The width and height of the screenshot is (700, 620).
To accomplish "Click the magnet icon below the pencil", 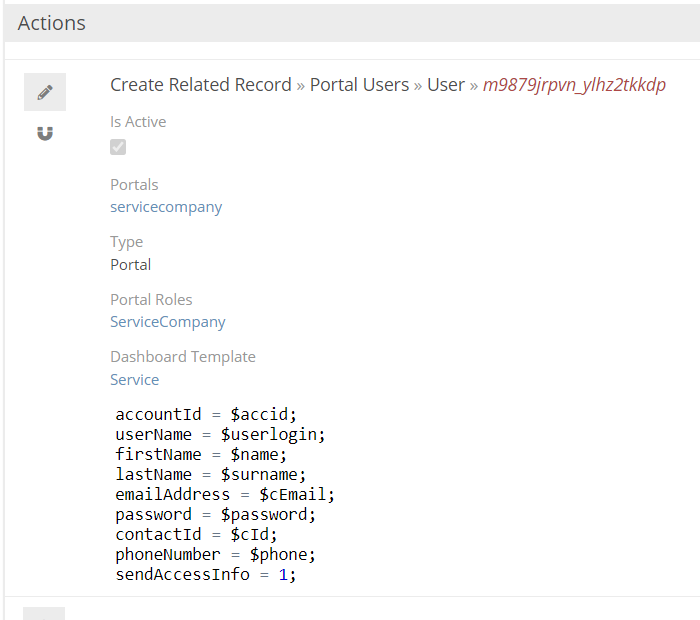I will click(x=45, y=133).
